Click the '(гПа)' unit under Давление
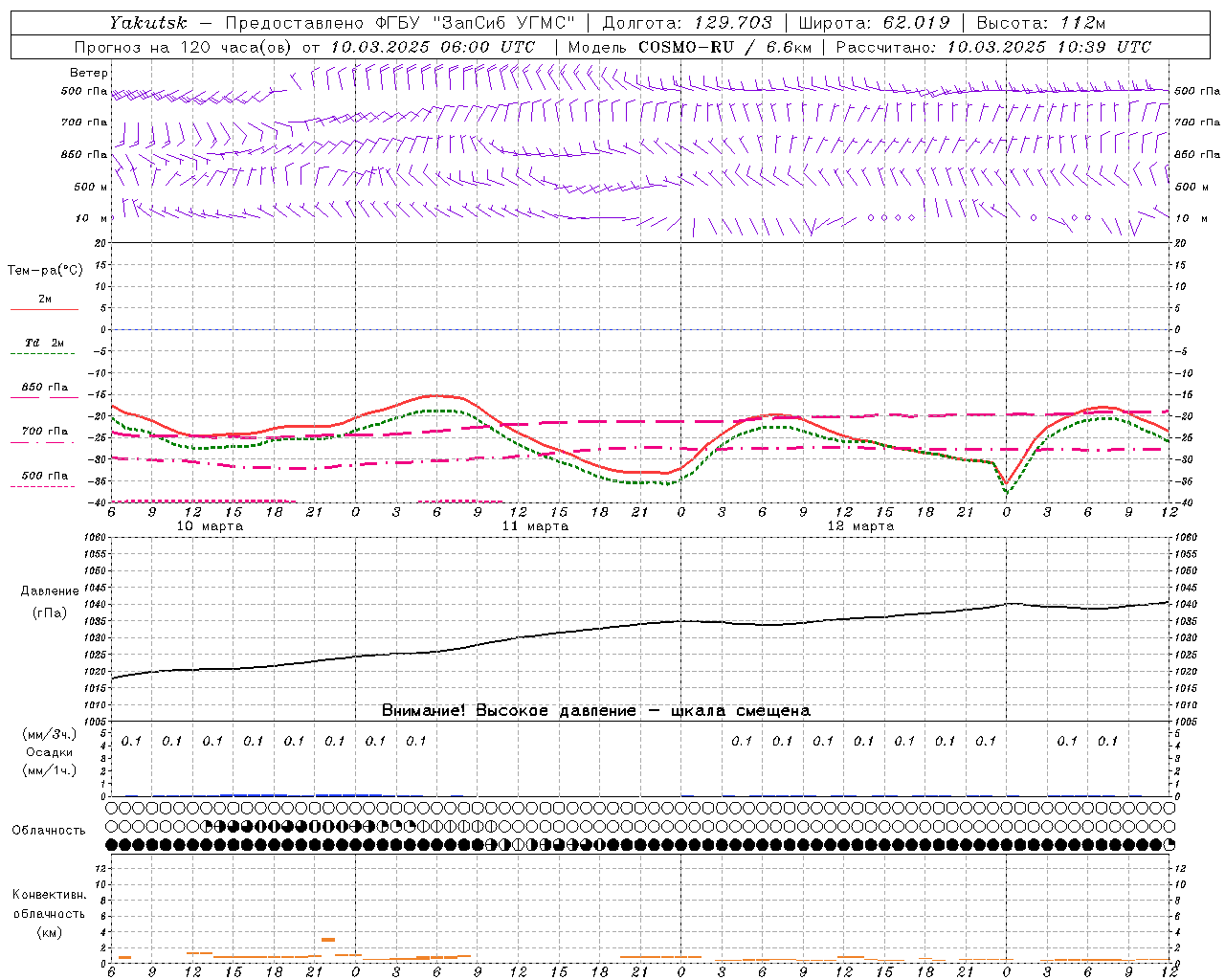 [50, 613]
